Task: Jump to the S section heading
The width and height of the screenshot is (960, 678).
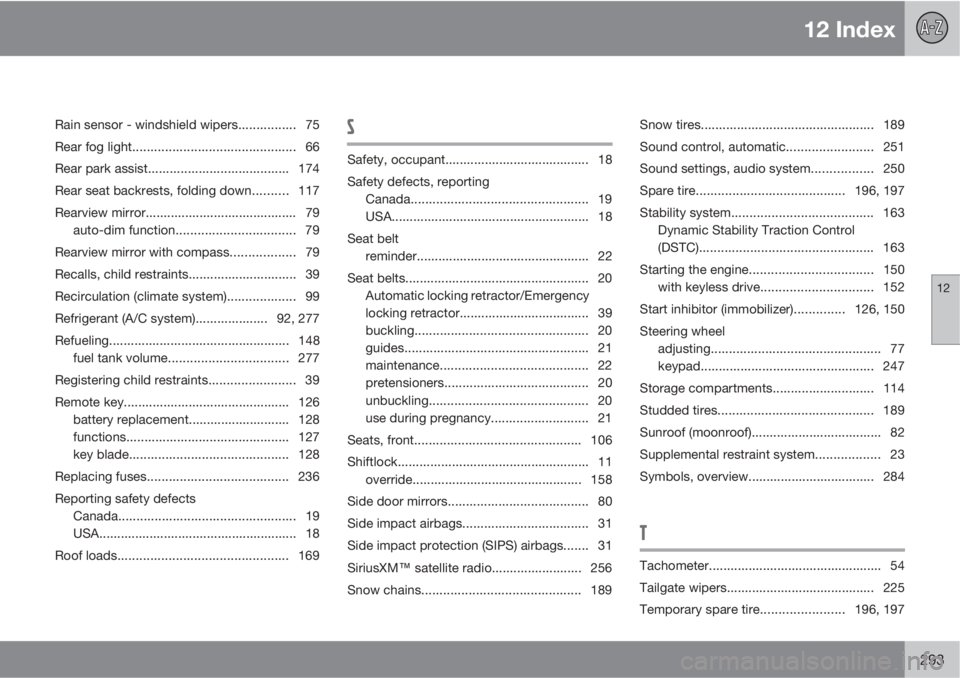Action: coord(351,127)
